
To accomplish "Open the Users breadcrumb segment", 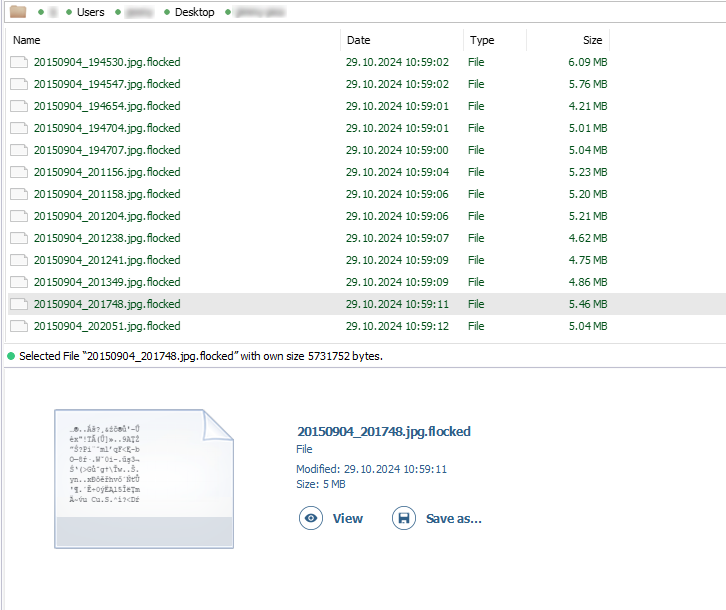I will [90, 12].
